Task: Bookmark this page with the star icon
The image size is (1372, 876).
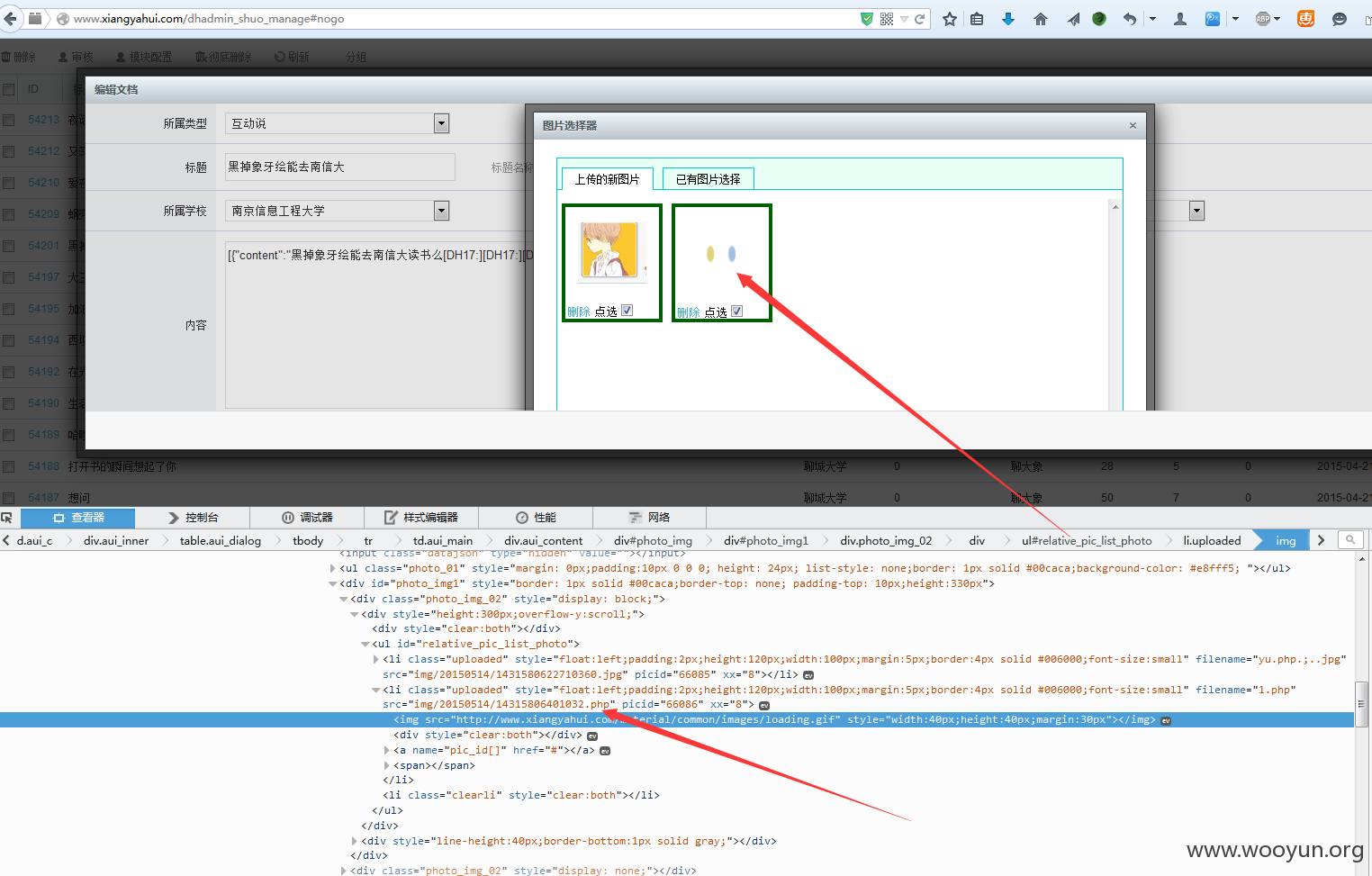Action: pyautogui.click(x=950, y=19)
